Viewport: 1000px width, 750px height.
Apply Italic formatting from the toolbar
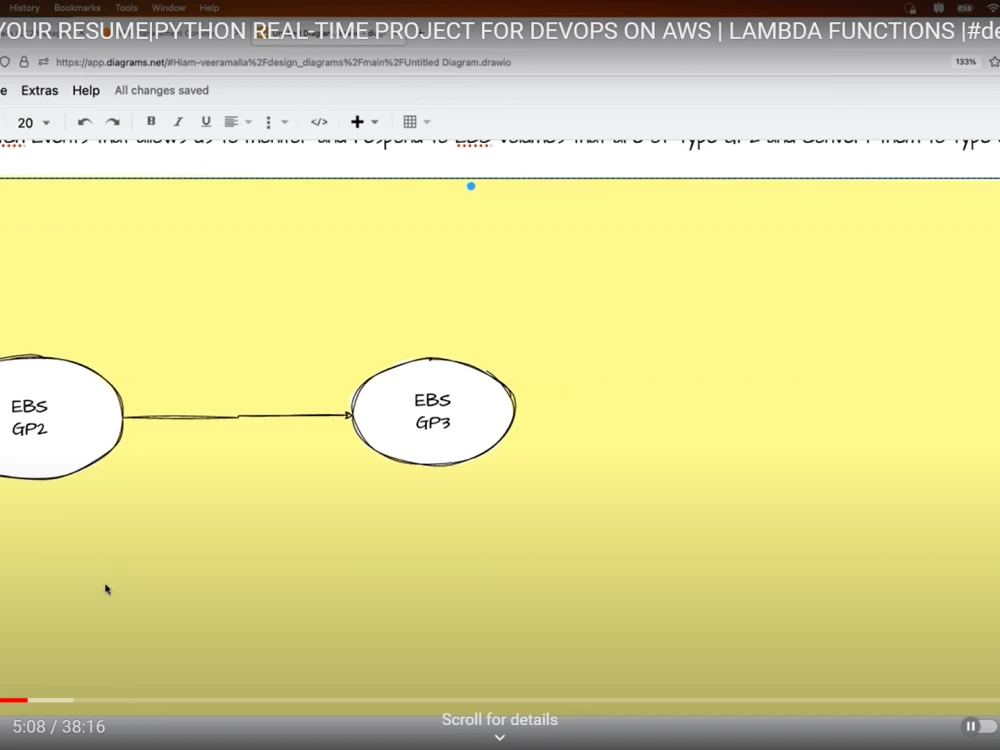point(177,121)
